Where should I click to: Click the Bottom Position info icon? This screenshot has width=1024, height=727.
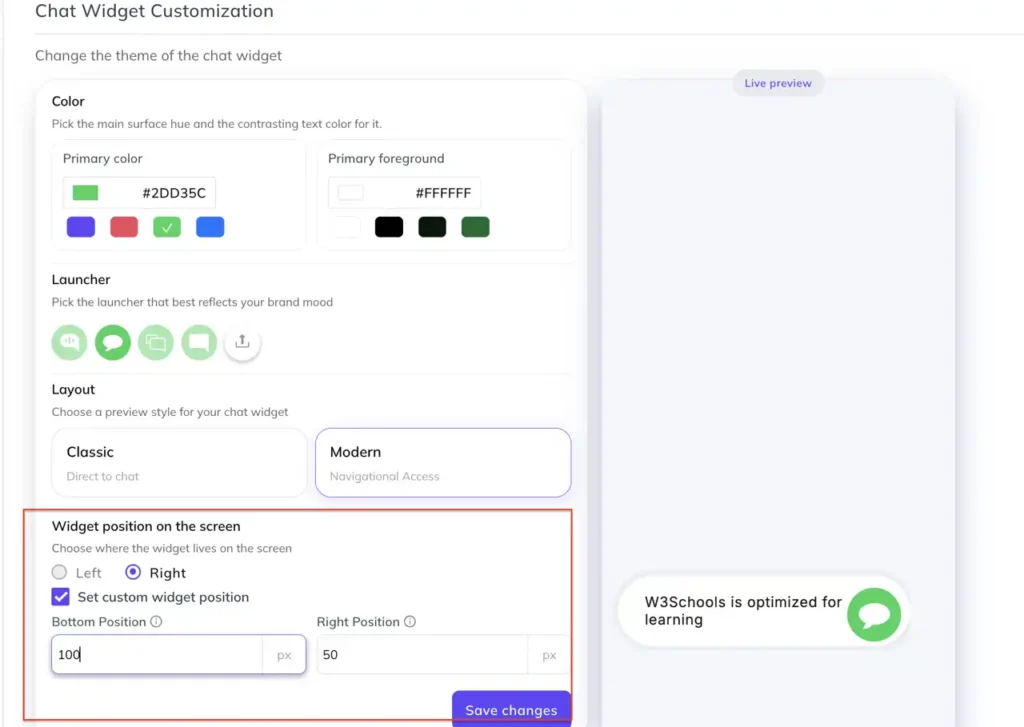pyautogui.click(x=156, y=621)
